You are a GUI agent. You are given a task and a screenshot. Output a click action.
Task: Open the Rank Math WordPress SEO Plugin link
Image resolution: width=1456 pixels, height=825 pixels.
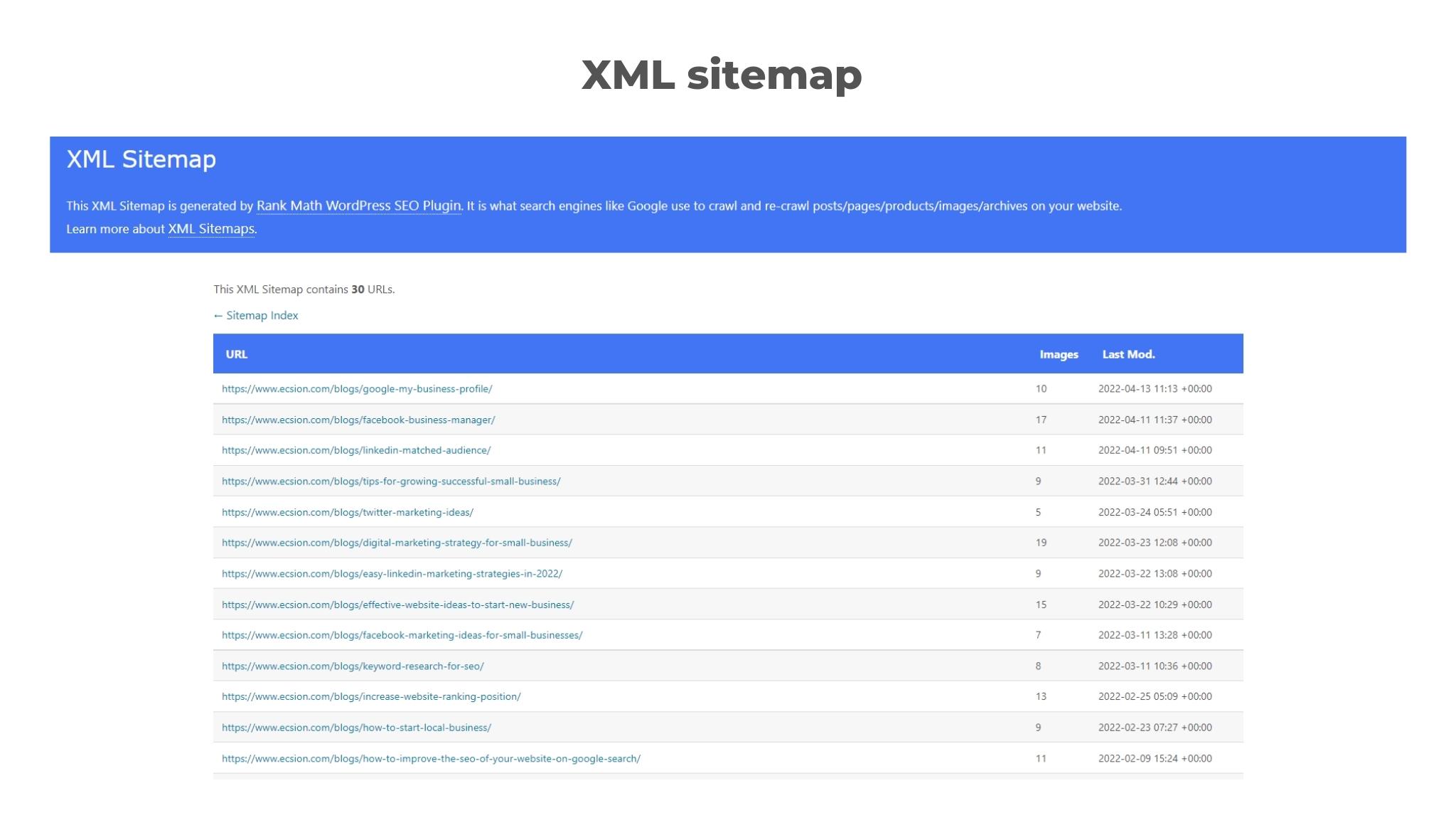(x=358, y=206)
